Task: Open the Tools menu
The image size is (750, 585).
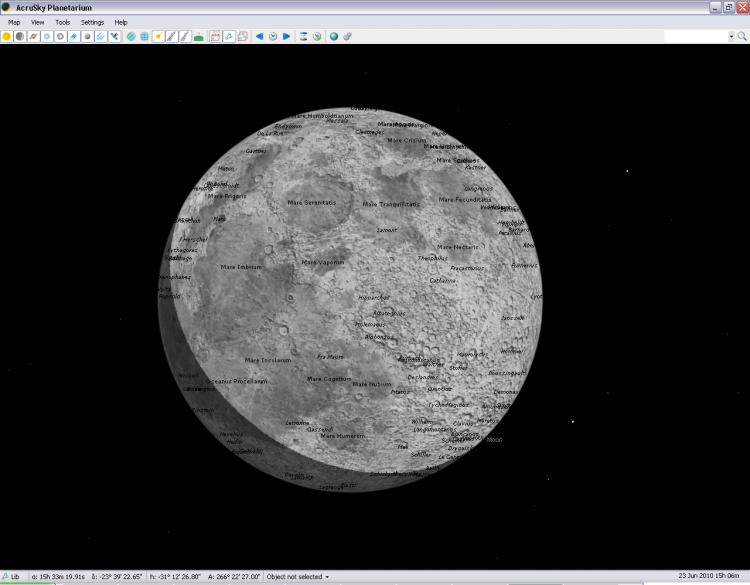Action: pyautogui.click(x=62, y=21)
